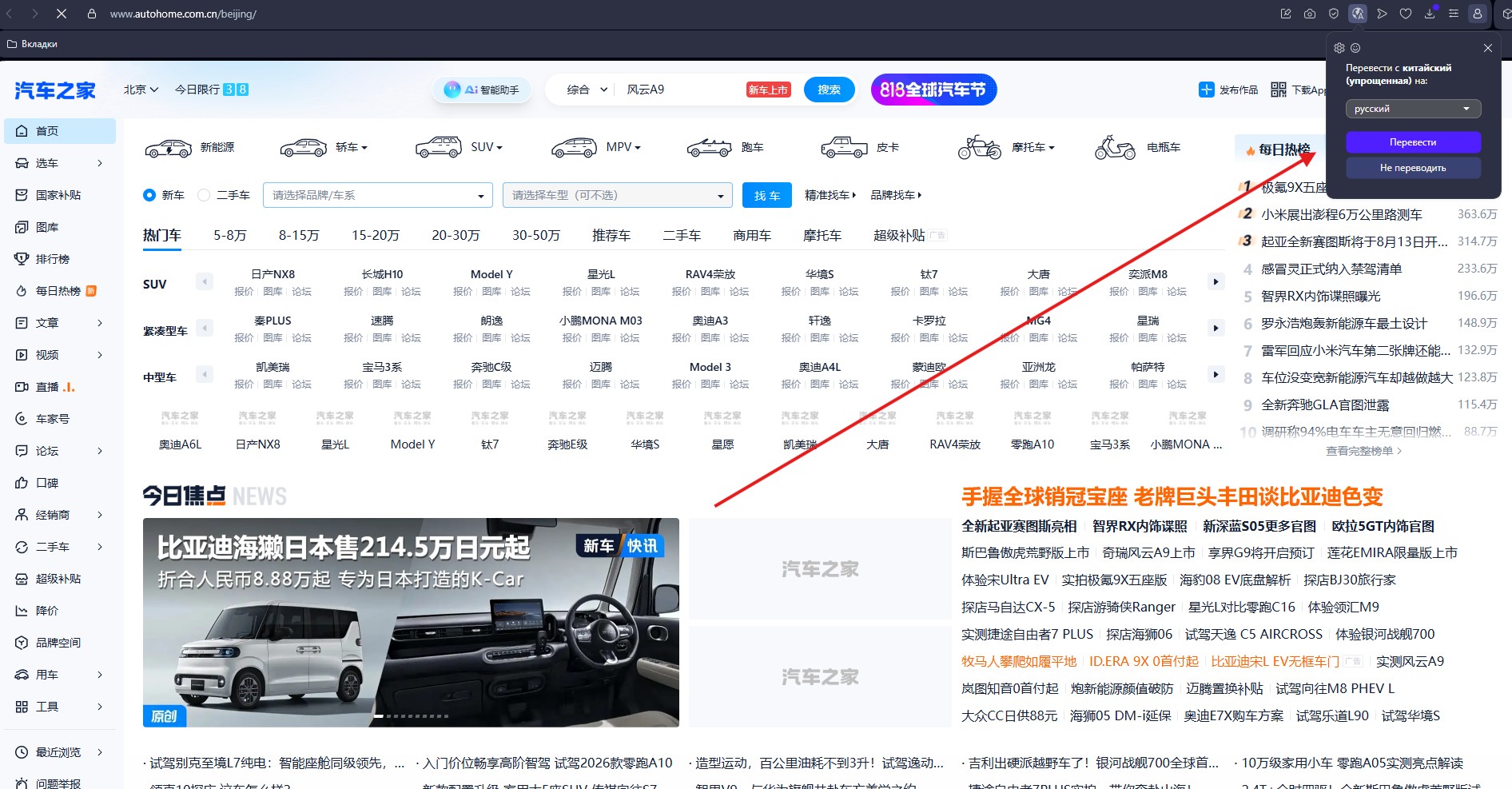Select the 新车 radio button

149,195
